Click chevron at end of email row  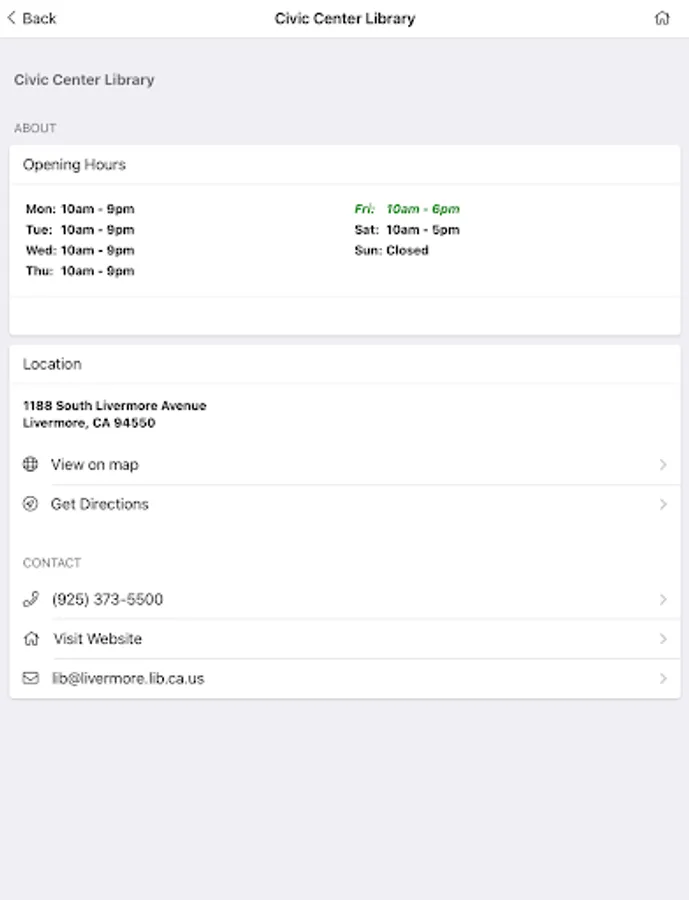663,678
